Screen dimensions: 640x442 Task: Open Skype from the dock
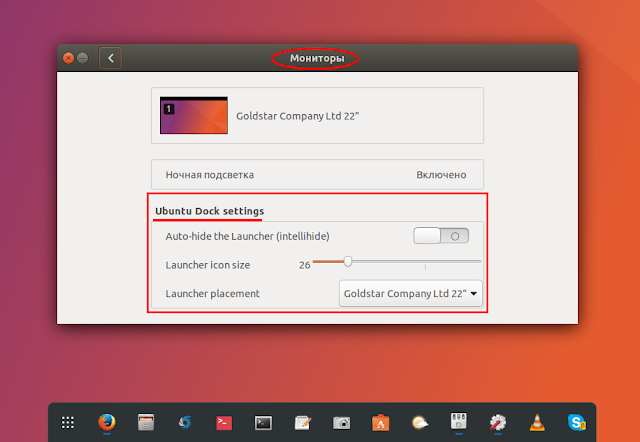[577, 422]
